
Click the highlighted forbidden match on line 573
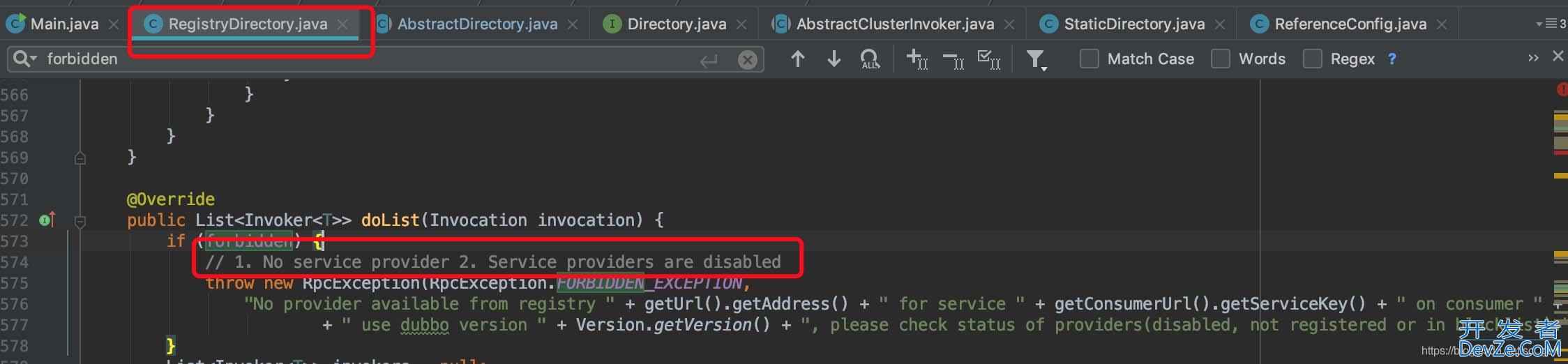tap(249, 241)
